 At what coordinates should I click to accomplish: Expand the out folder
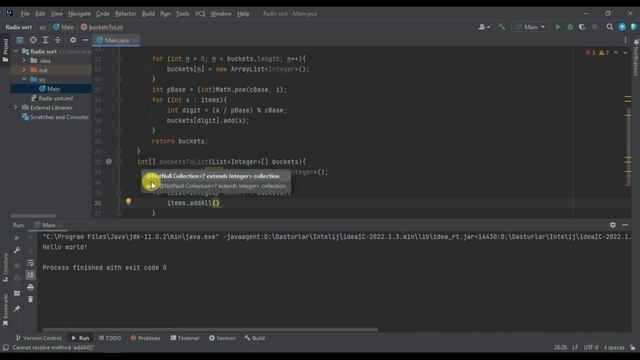pyautogui.click(x=24, y=70)
